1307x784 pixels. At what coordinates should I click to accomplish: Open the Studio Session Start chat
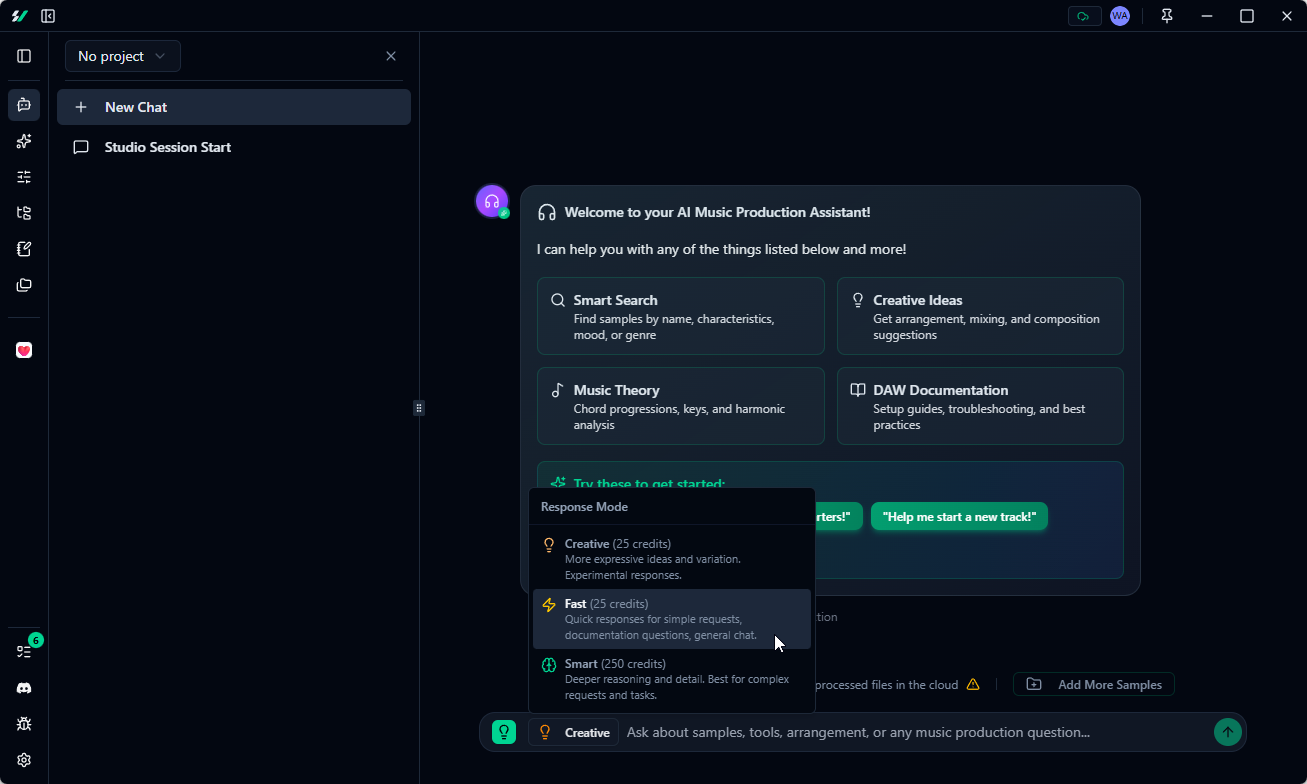167,147
